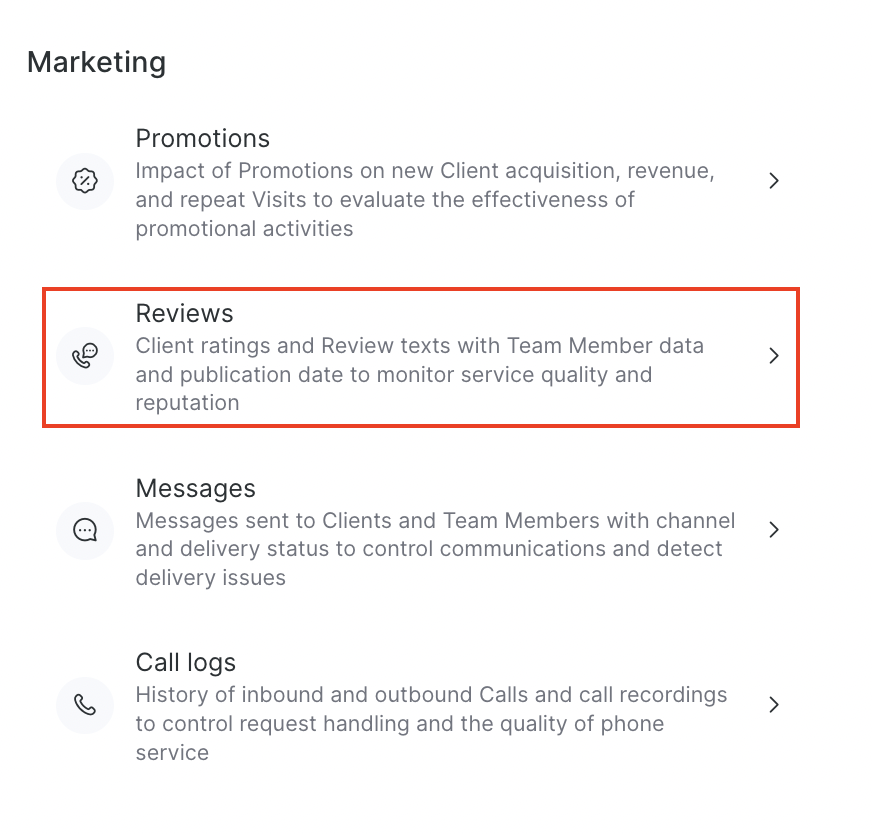Click the Messages chat bubble icon
This screenshot has height=834, width=872.
[x=85, y=530]
